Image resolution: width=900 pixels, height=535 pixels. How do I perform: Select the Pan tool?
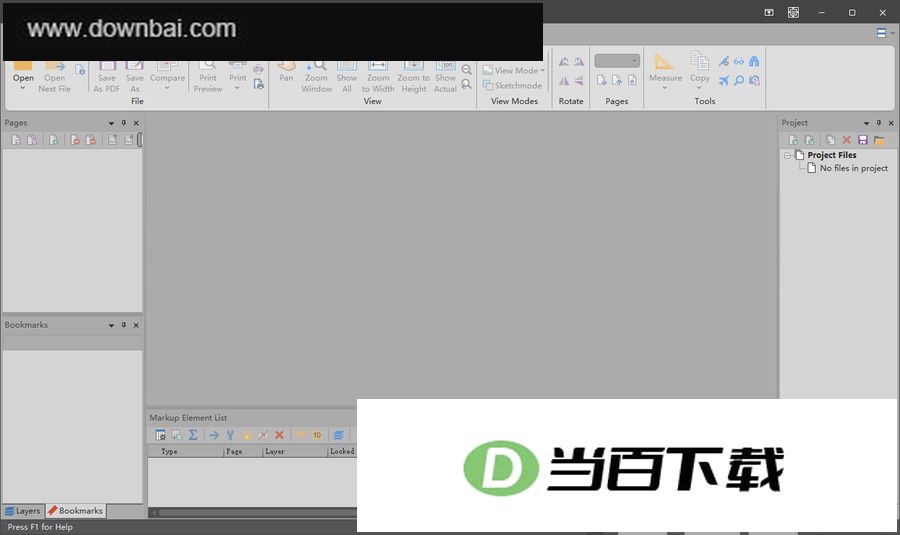tap(286, 72)
